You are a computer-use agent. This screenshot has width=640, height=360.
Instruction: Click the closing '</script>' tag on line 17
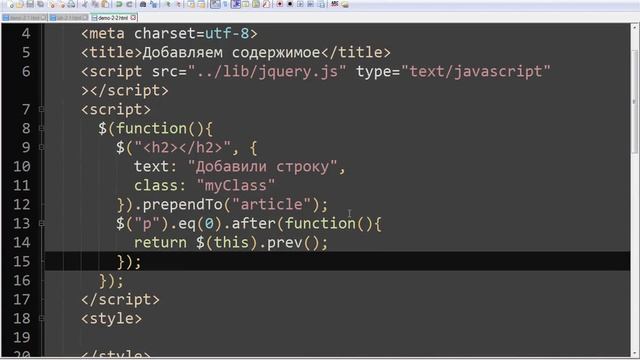point(120,300)
